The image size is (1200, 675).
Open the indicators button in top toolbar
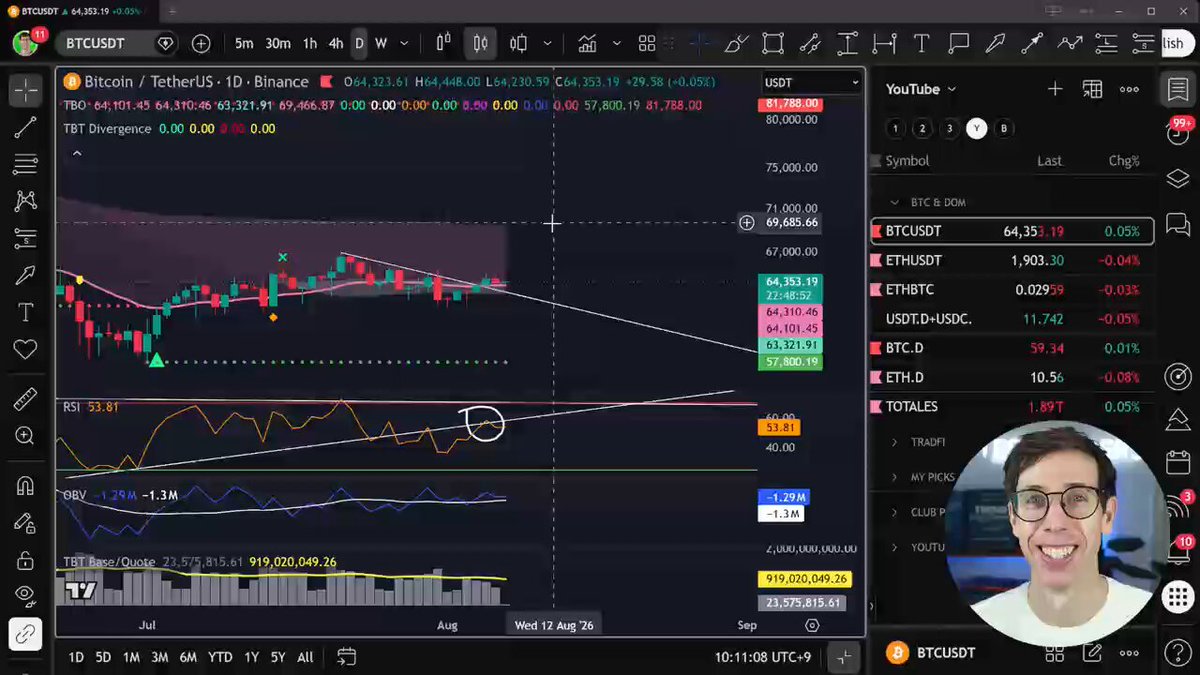[587, 43]
